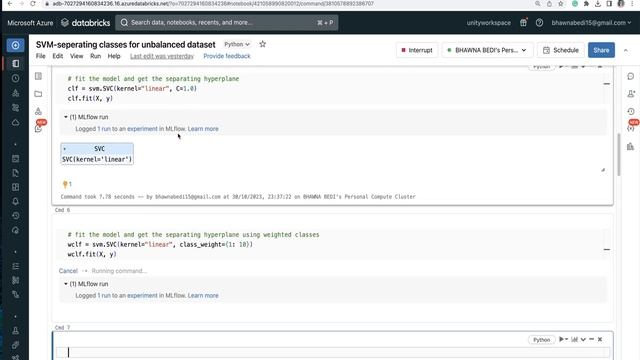Image resolution: width=640 pixels, height=360 pixels.
Task: Open the what's new gift icon
Action: pos(523,23)
